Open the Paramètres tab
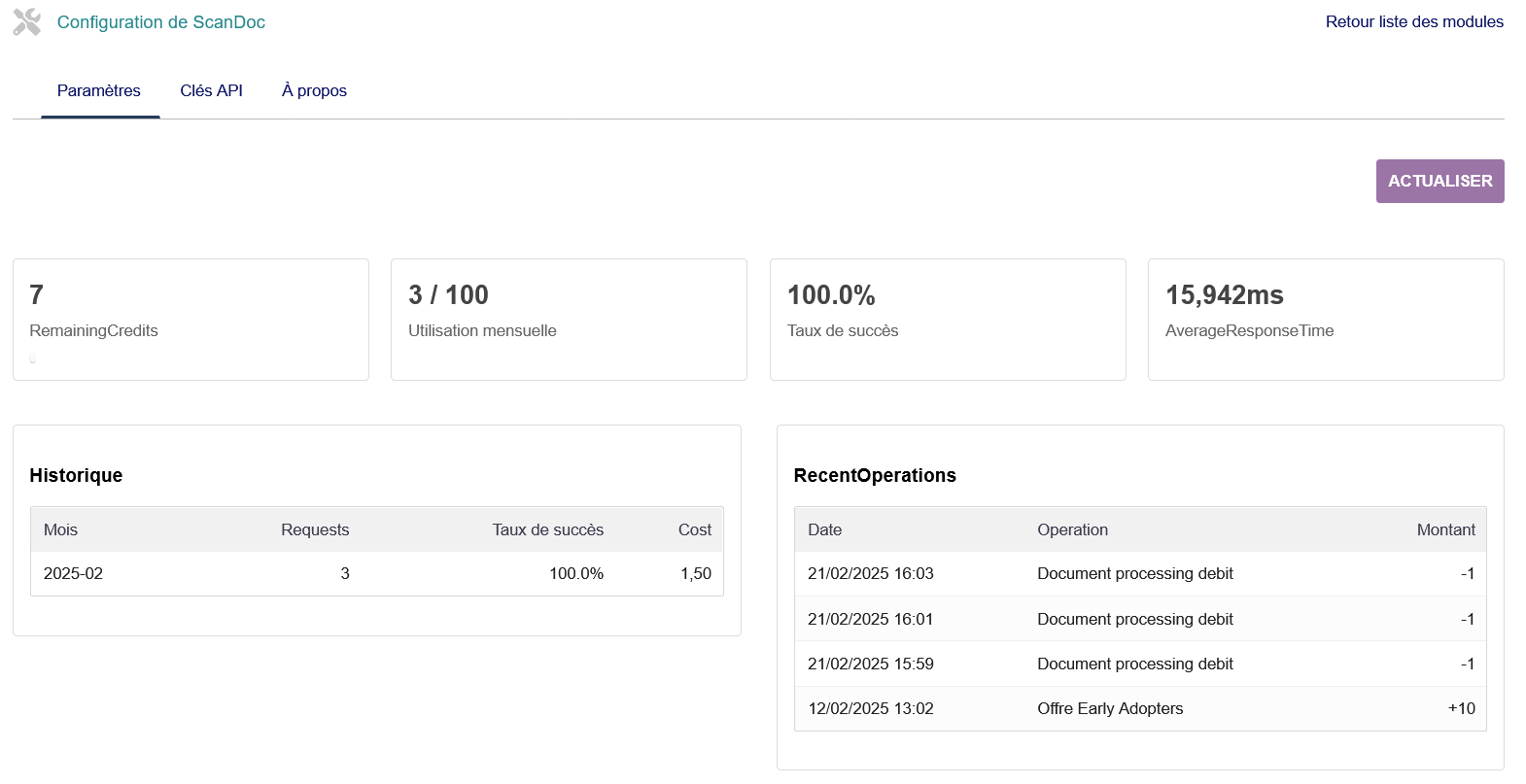Viewport: 1526px width, 784px height. (99, 90)
